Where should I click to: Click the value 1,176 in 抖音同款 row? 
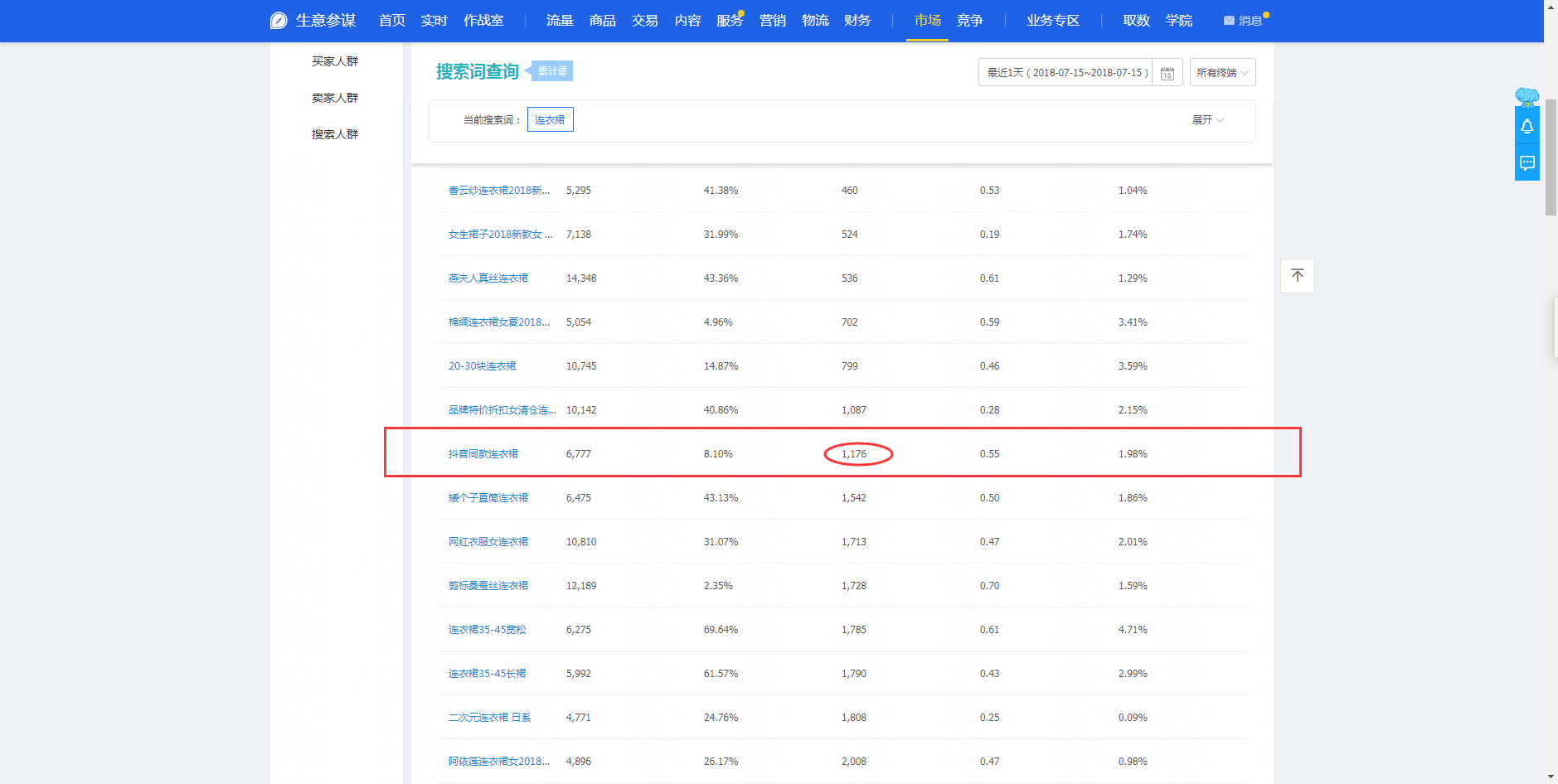point(854,454)
